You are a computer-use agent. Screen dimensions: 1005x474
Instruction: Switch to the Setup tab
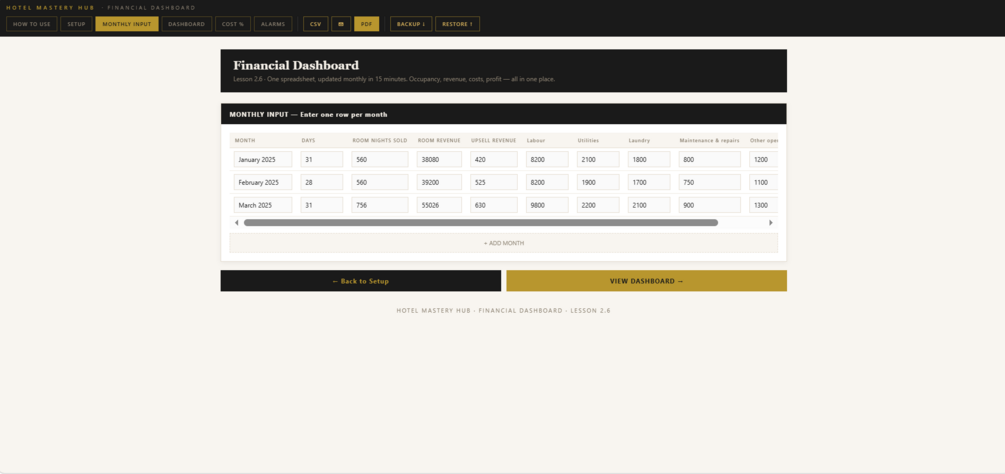(x=76, y=24)
